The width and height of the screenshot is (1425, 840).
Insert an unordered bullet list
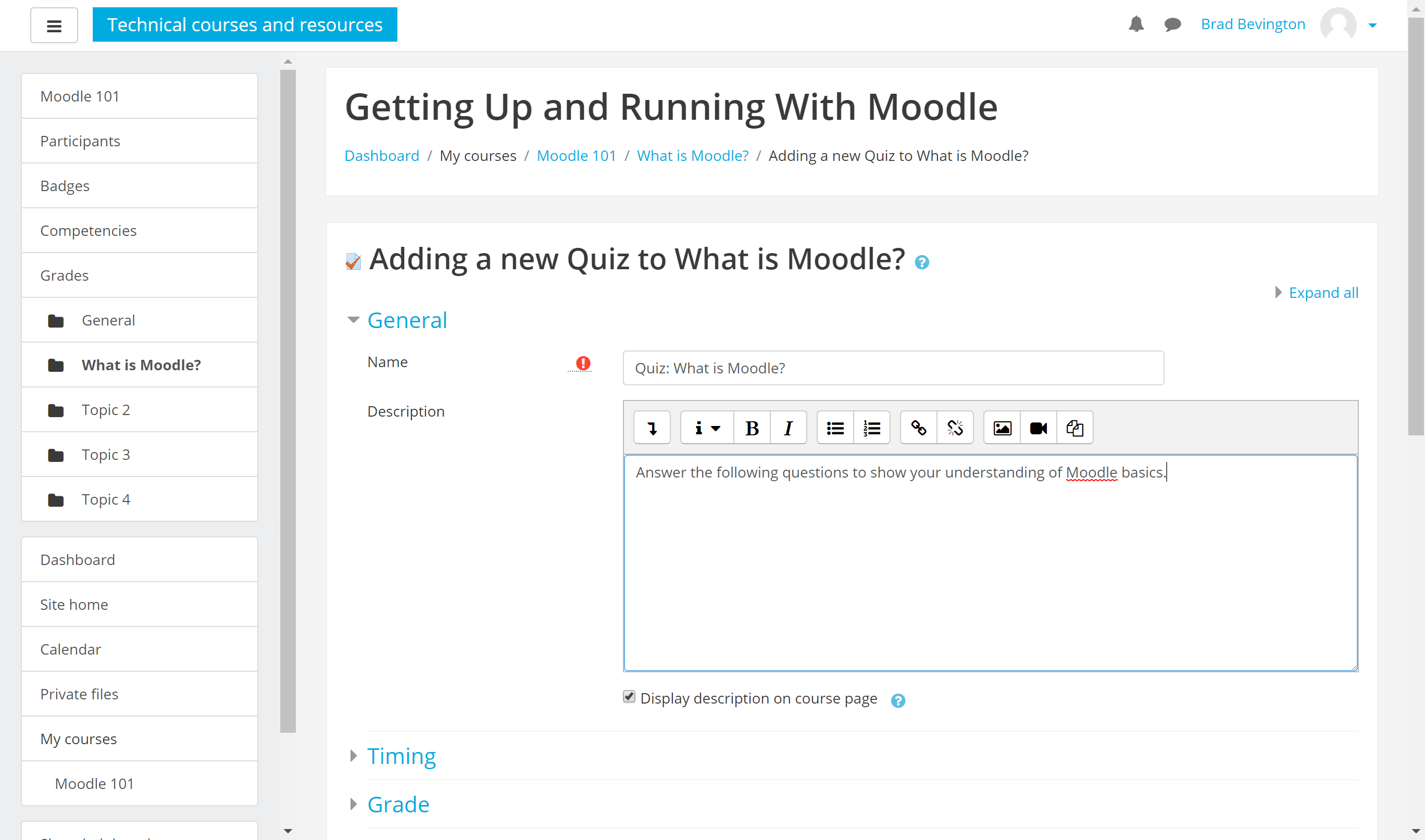coord(835,428)
